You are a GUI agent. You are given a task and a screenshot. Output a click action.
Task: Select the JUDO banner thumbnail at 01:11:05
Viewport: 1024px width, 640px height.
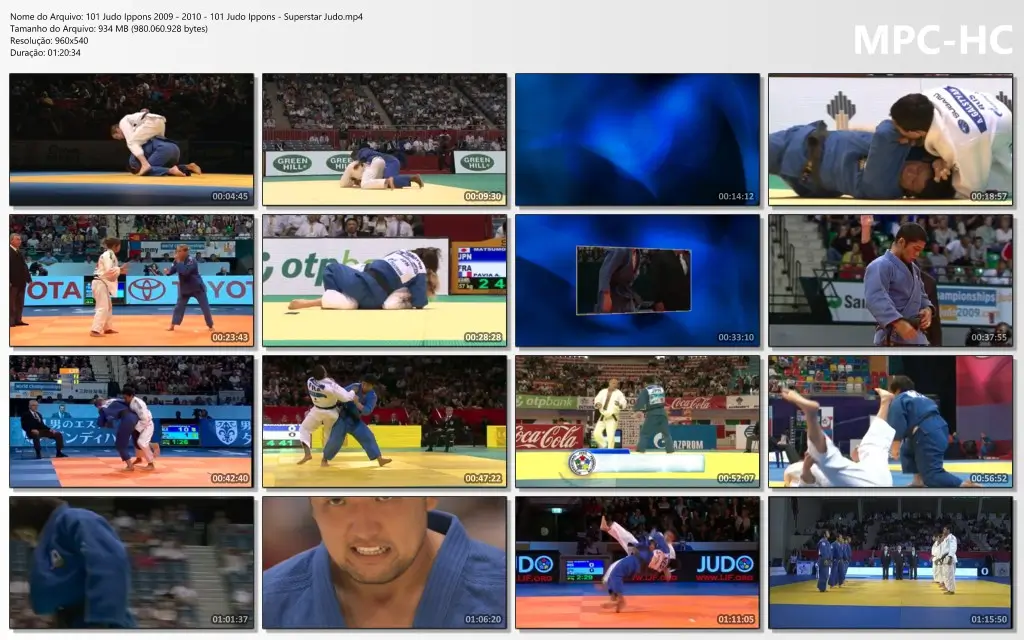click(637, 562)
